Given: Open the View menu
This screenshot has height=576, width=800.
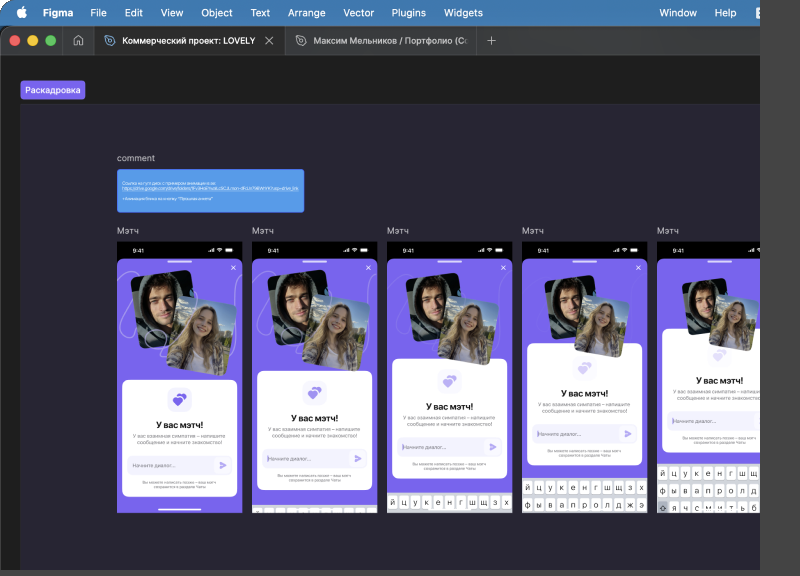Looking at the screenshot, I should pos(172,13).
